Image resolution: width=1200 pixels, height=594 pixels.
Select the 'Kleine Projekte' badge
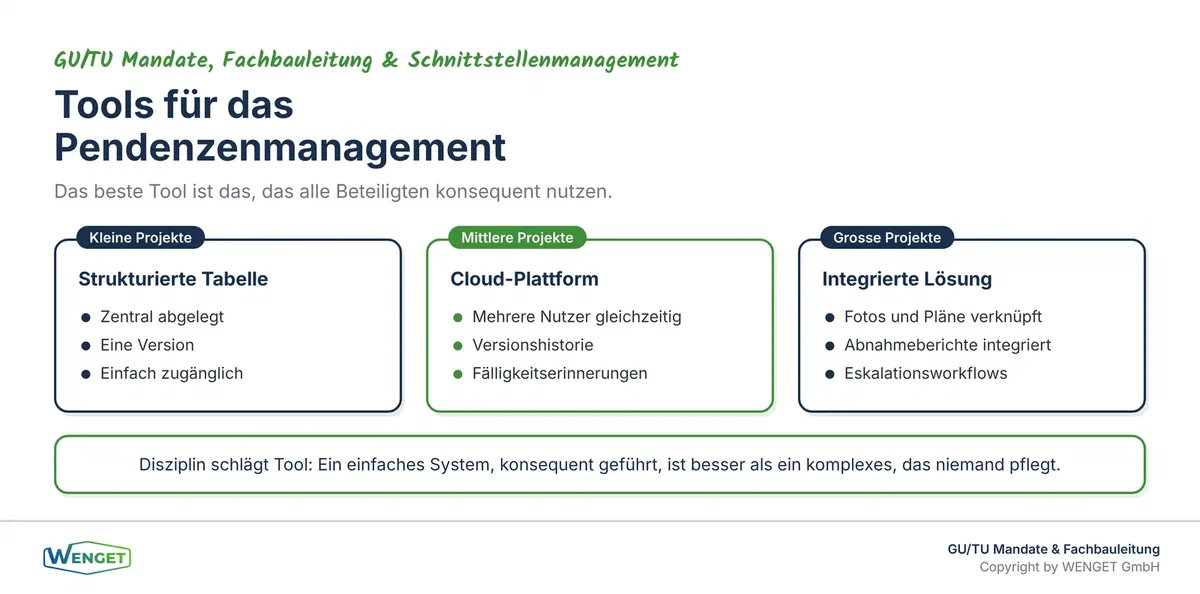(x=141, y=238)
